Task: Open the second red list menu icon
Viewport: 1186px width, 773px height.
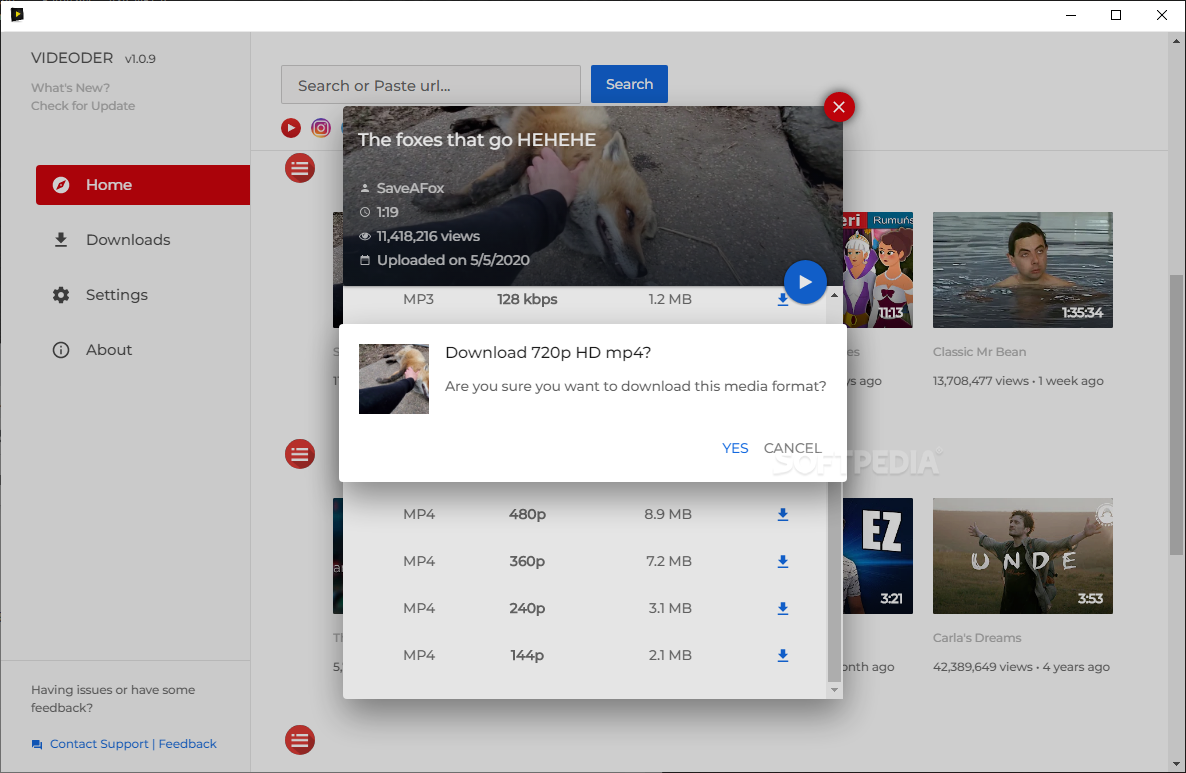Action: point(300,454)
